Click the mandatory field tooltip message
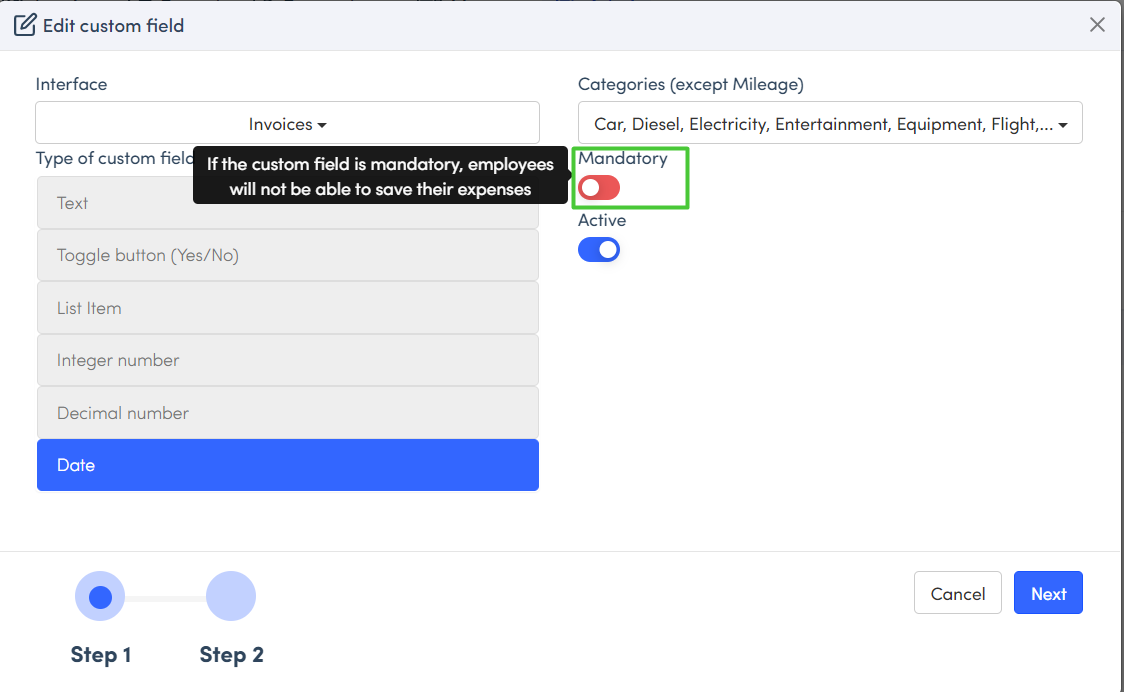This screenshot has width=1124, height=692. point(380,176)
